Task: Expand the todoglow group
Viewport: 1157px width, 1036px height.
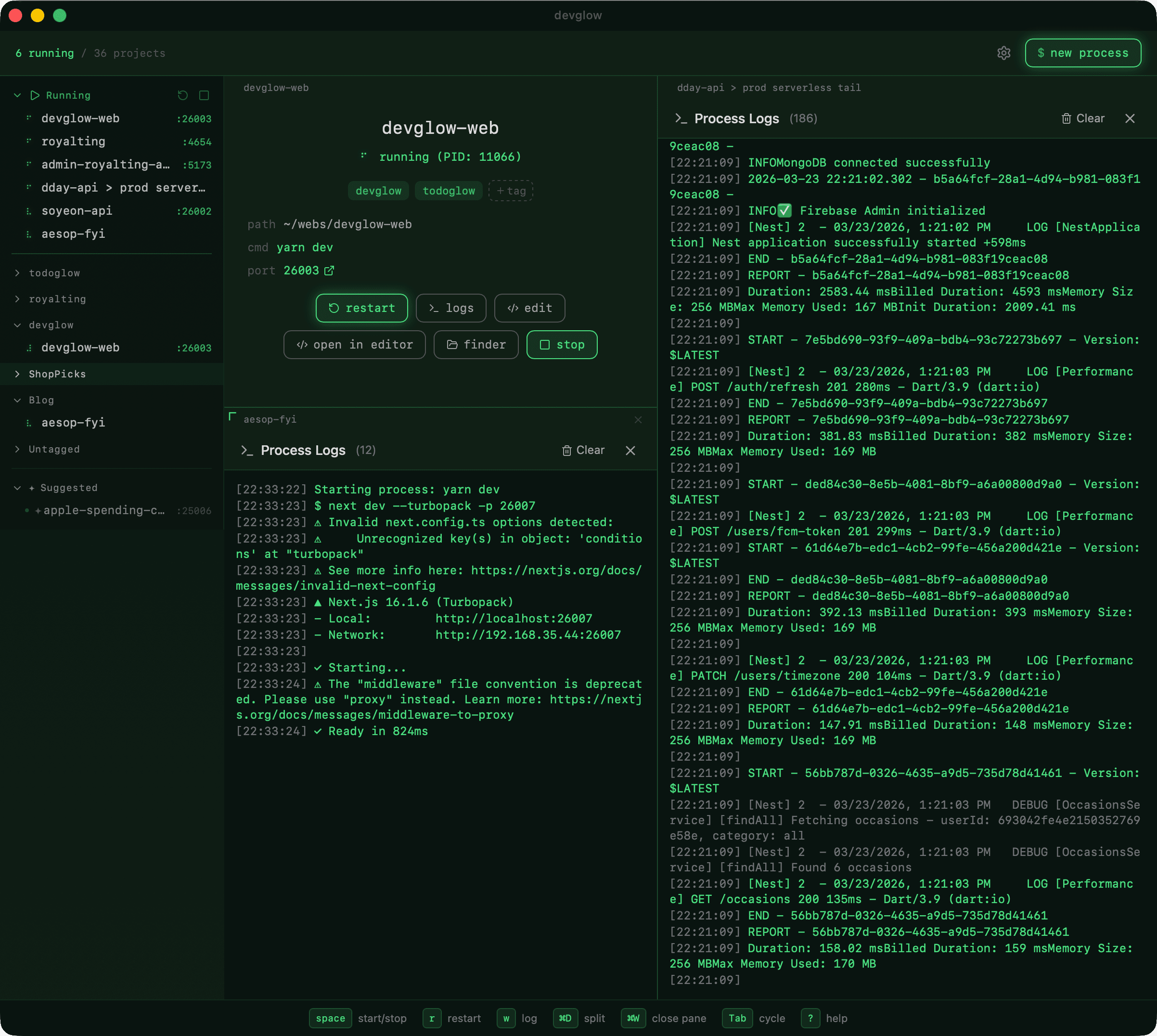Action: click(112, 273)
